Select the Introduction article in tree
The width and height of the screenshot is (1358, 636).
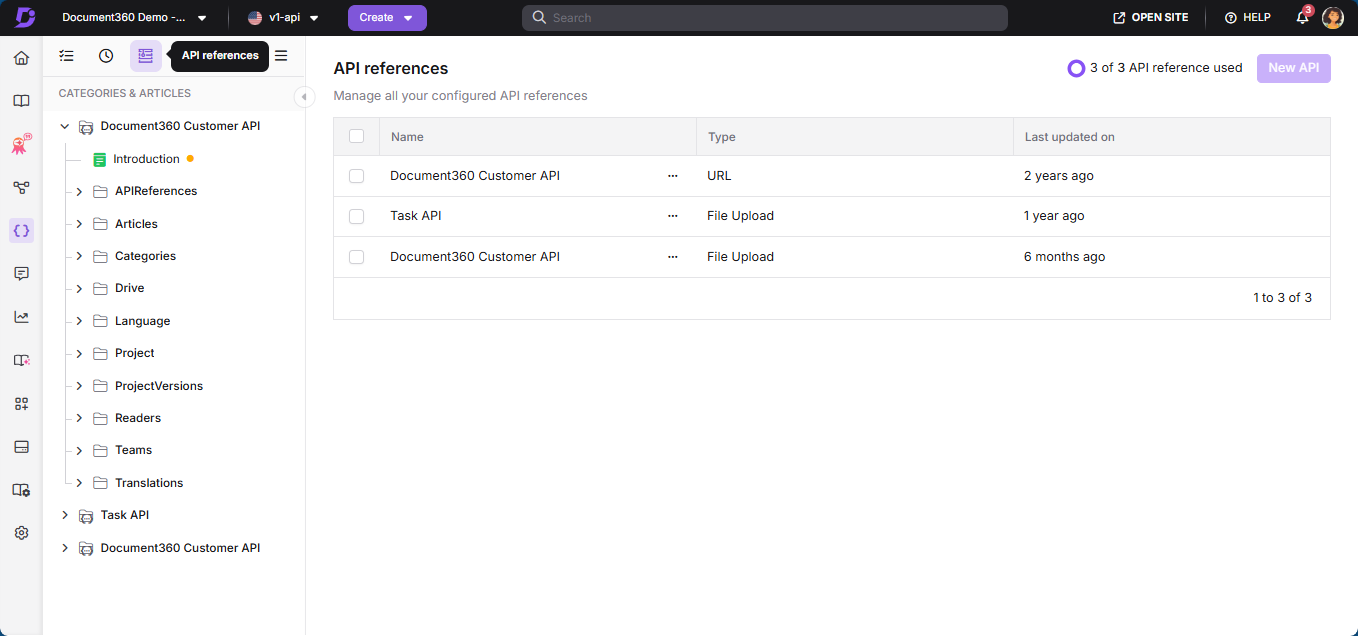(x=146, y=159)
